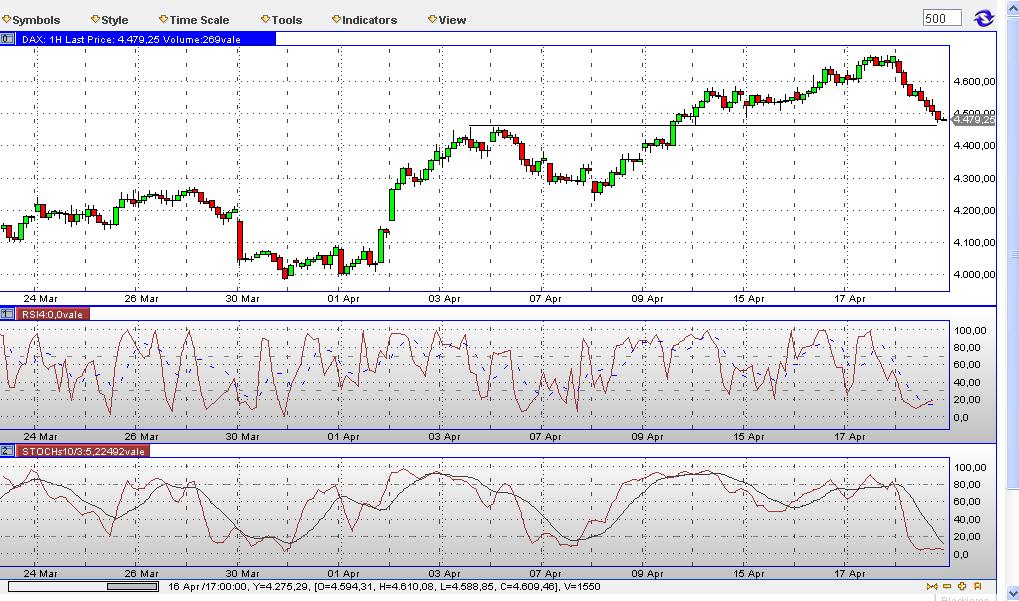Click the current price tag 4.479,25 on the axis
The image size is (1019, 601).
point(974,119)
